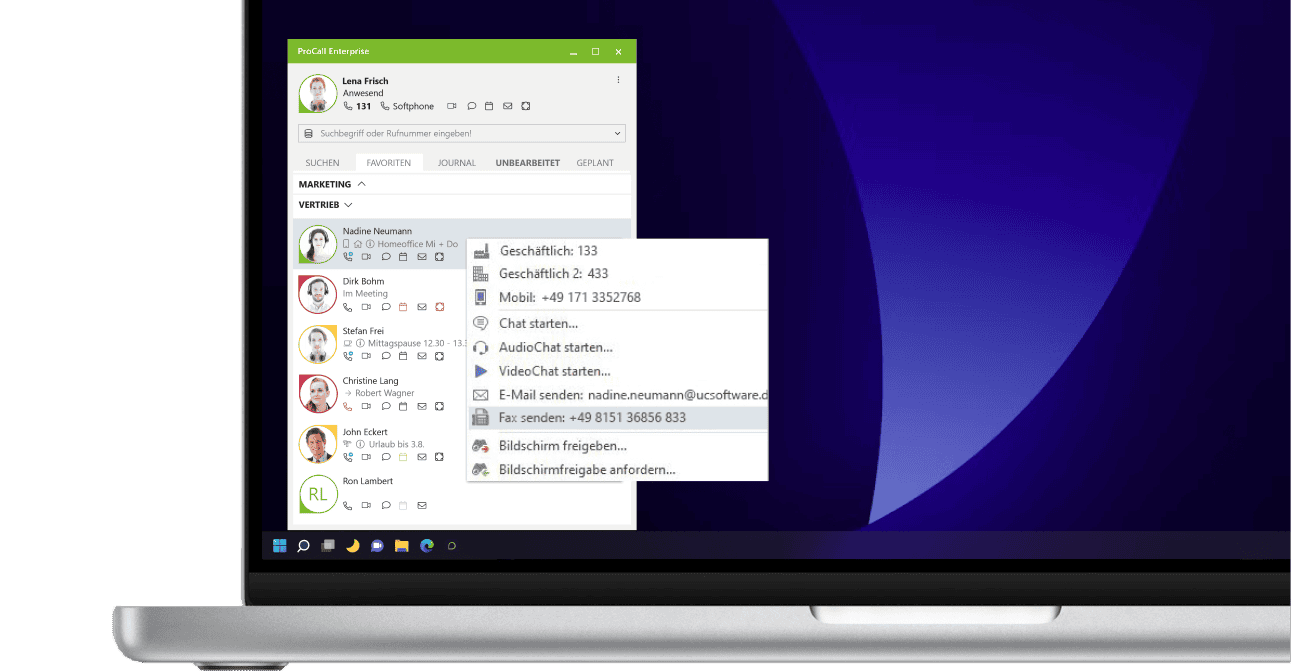
Task: Call the "Mobil: +49 171 3352768" number
Action: coord(569,297)
